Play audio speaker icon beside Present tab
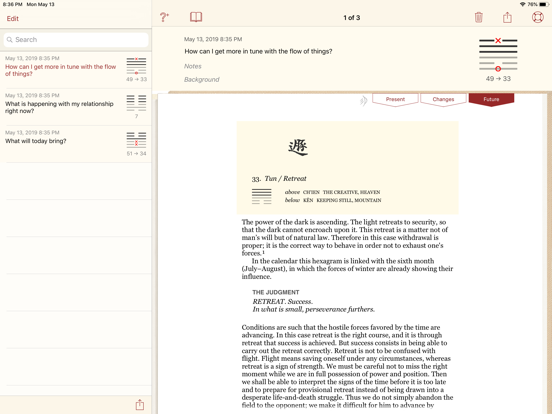Viewport: 552px width, 414px height. coord(364,101)
